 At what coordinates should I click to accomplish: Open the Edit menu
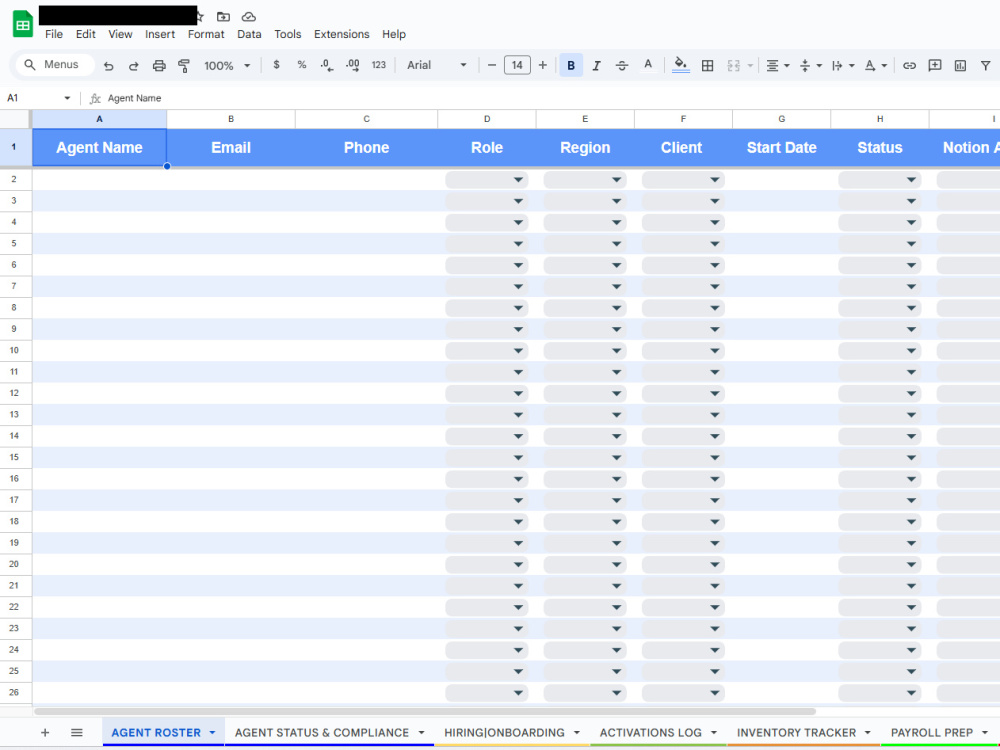(x=85, y=34)
